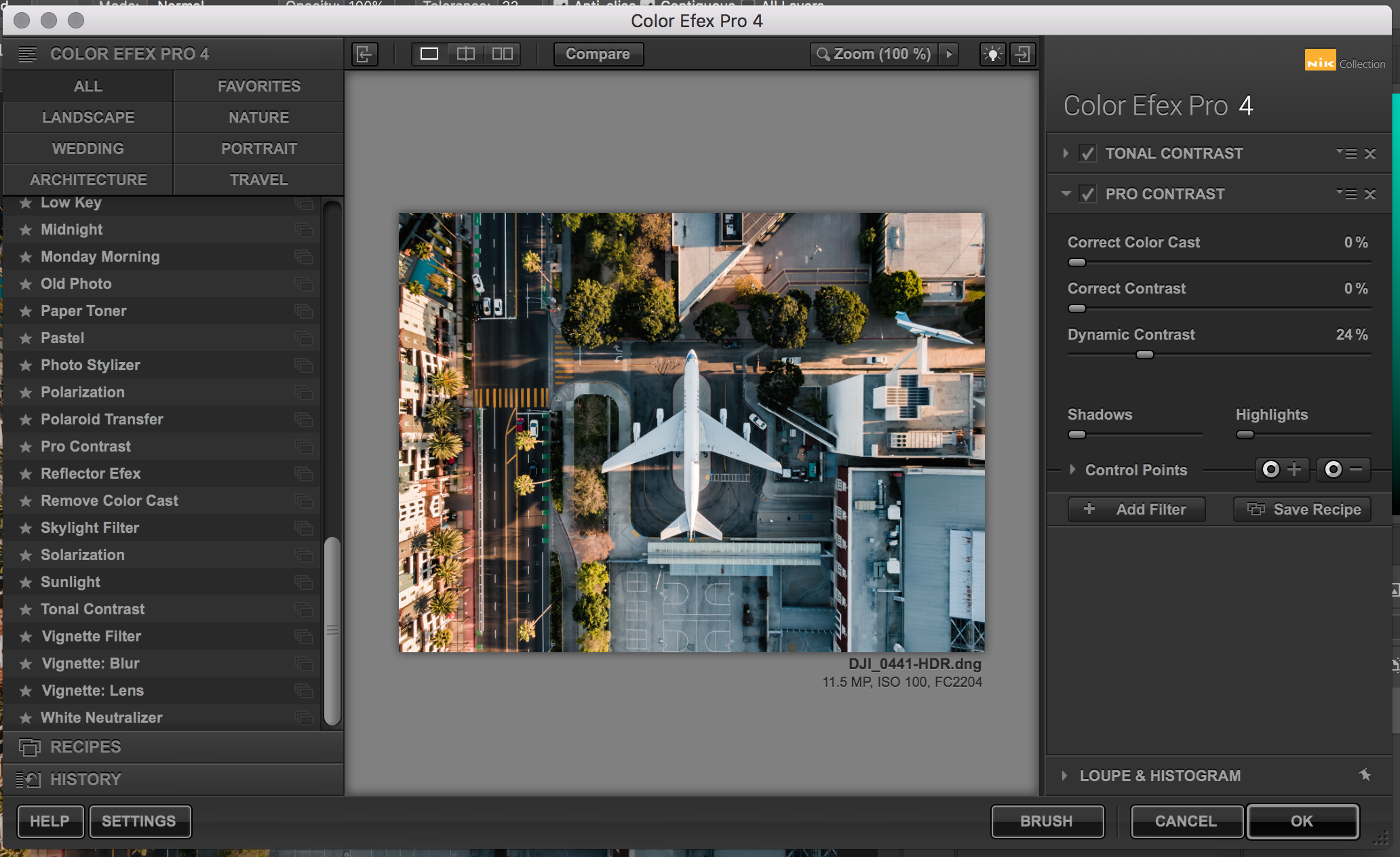This screenshot has height=857, width=1400.
Task: Click the Dynamic Contrast slider handle
Action: tap(1144, 355)
